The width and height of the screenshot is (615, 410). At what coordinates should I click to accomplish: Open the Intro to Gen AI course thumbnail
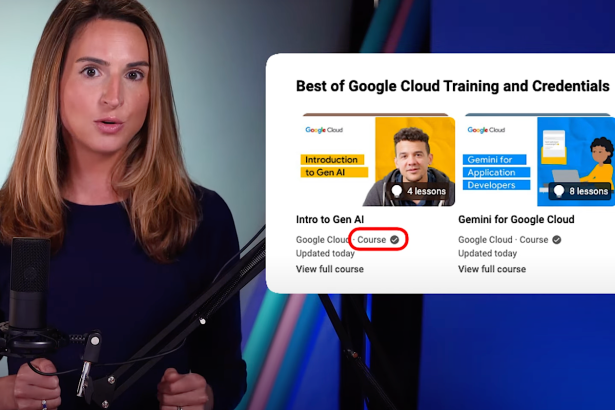click(x=376, y=161)
